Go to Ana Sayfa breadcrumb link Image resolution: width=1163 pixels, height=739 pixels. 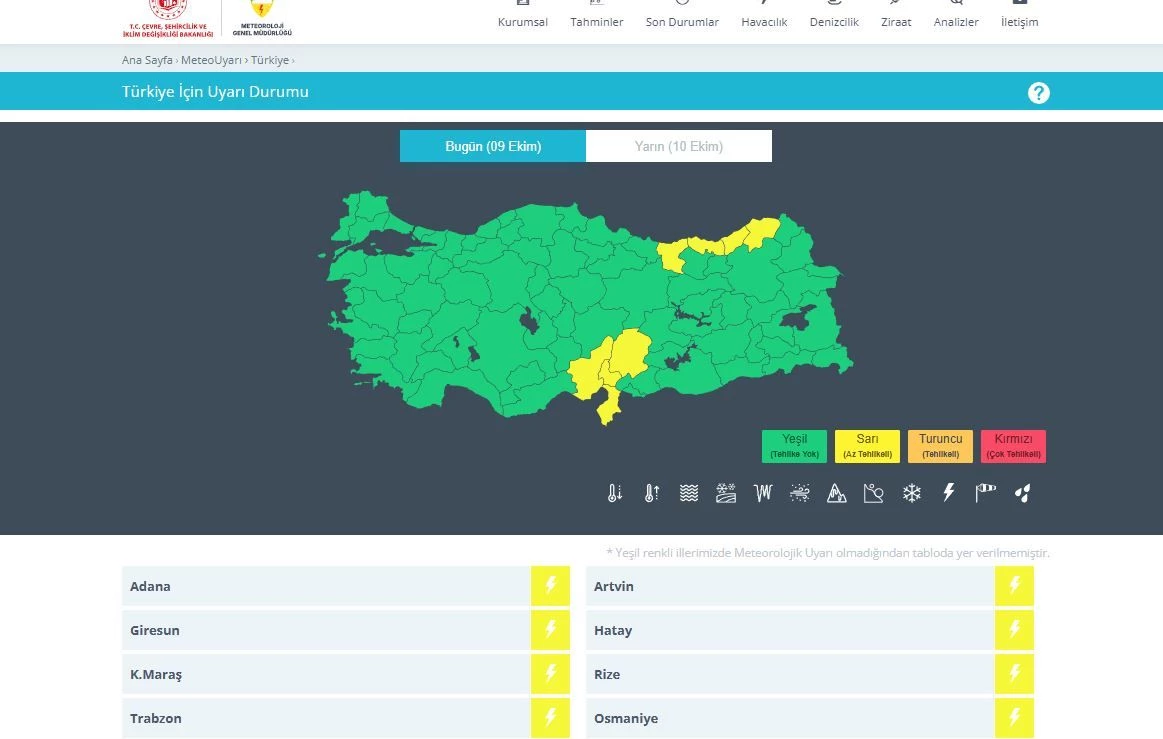[147, 60]
